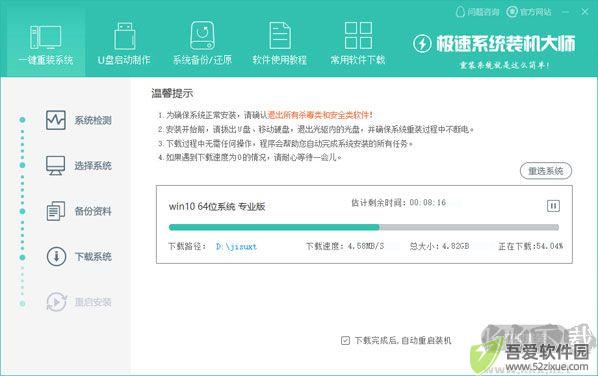The image size is (598, 376).
Task: Switch to U盘启动制作 tab
Action: pos(124,44)
